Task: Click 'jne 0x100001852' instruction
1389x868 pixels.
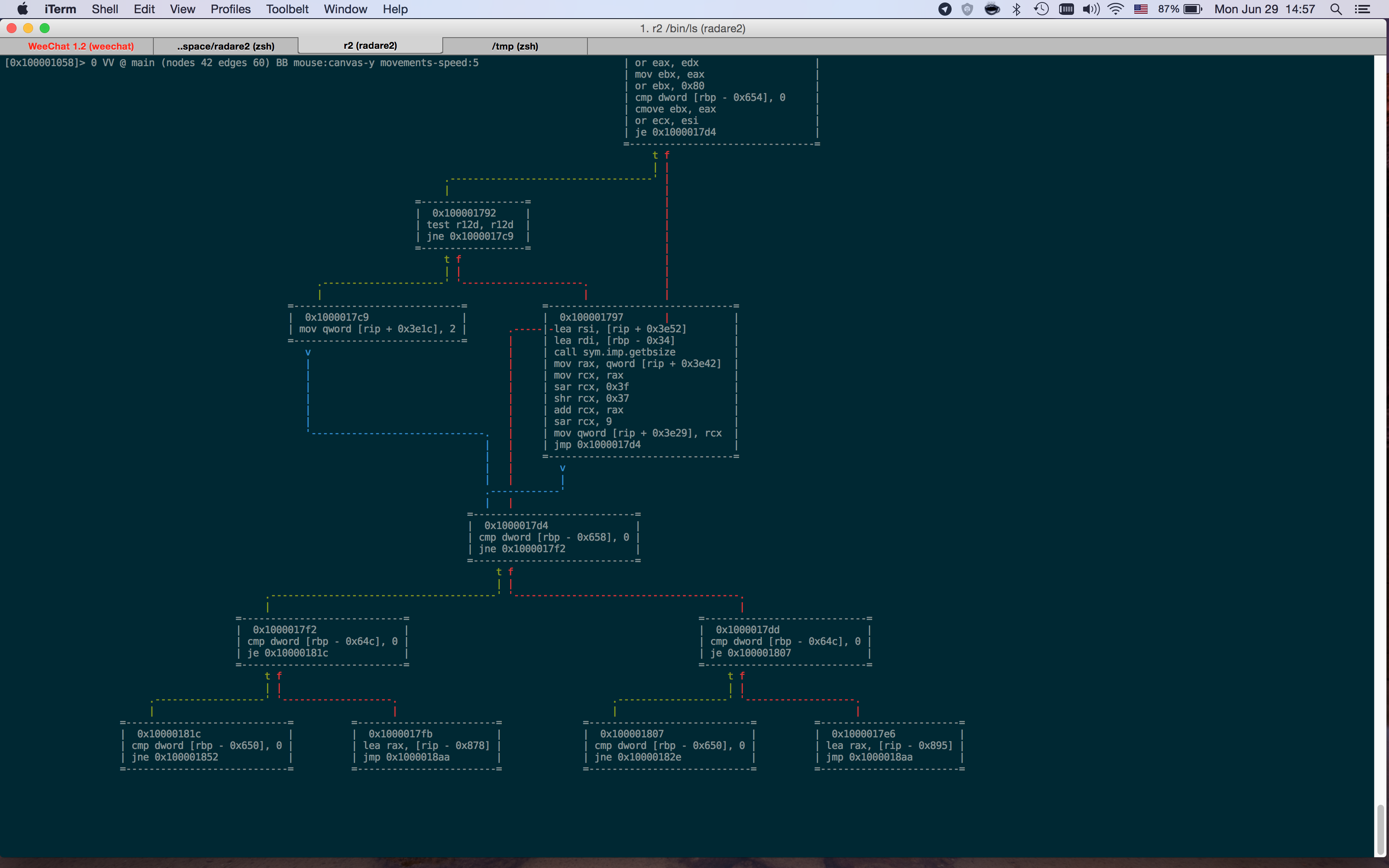Action: [174, 757]
